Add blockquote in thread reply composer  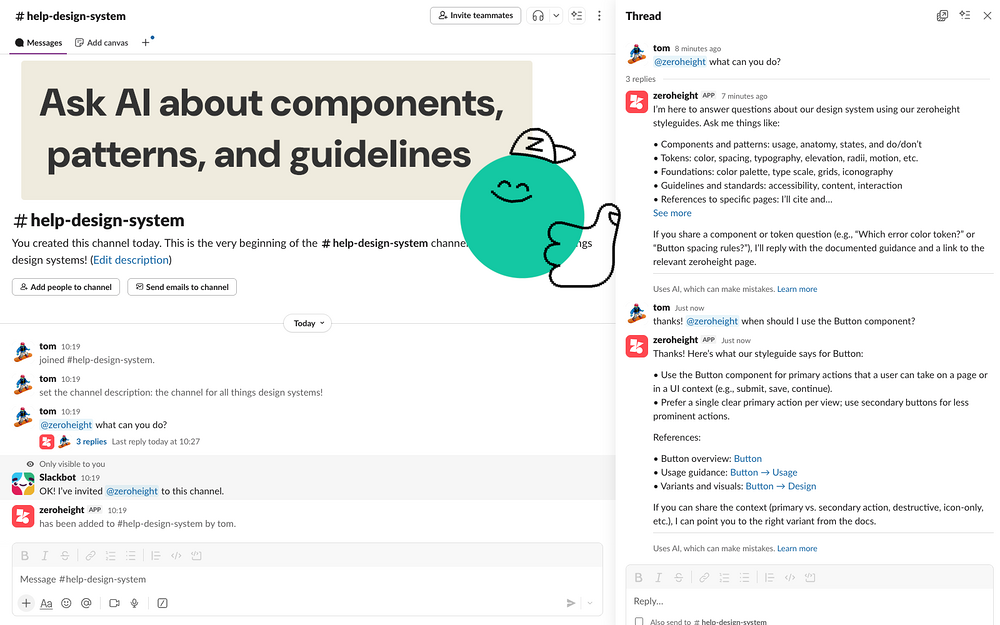[x=769, y=577]
